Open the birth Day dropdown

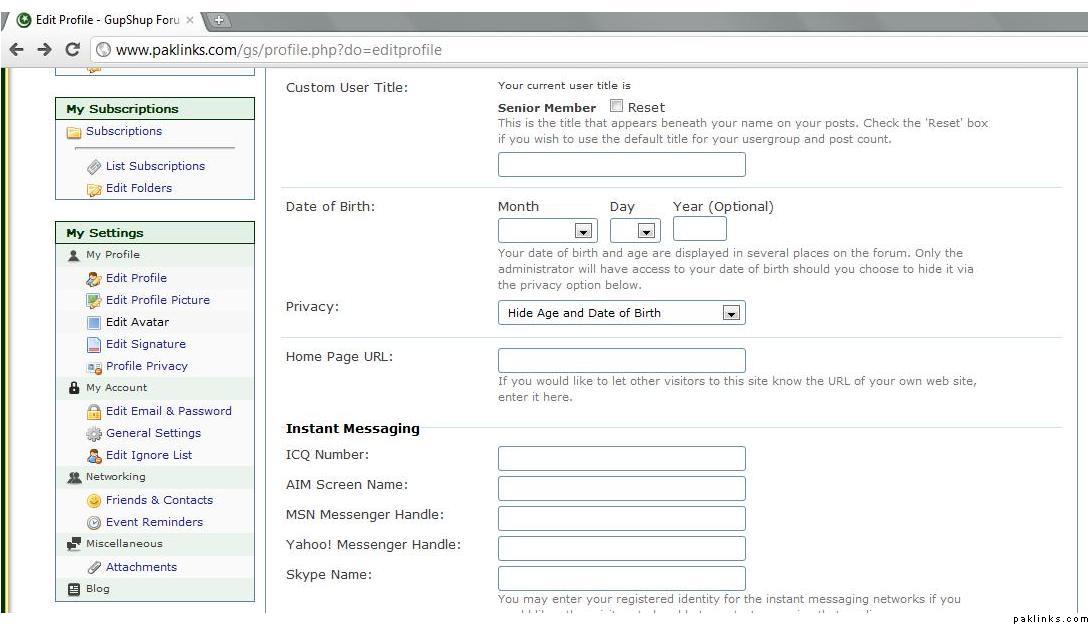[635, 231]
